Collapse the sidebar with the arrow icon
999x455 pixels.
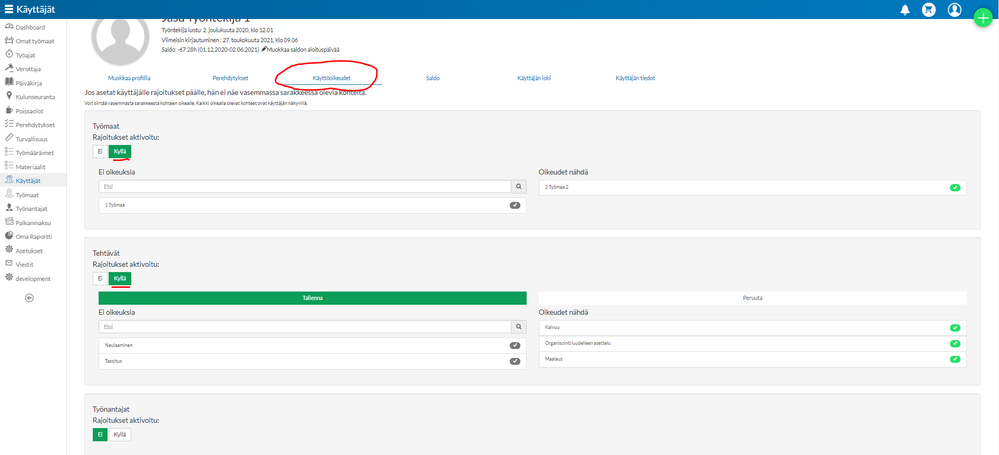pyautogui.click(x=29, y=298)
